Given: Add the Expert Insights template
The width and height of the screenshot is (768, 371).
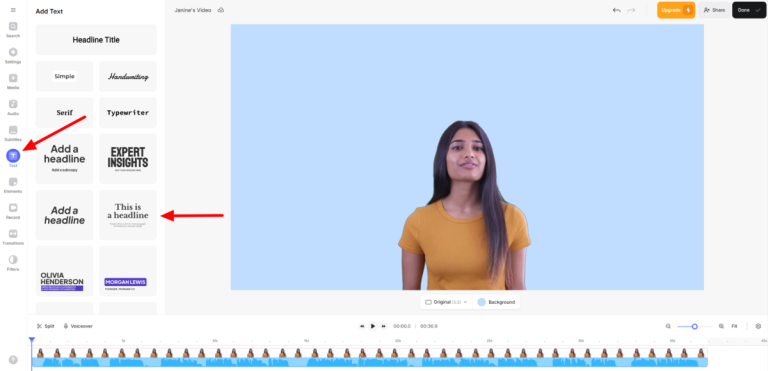Looking at the screenshot, I should point(128,159).
